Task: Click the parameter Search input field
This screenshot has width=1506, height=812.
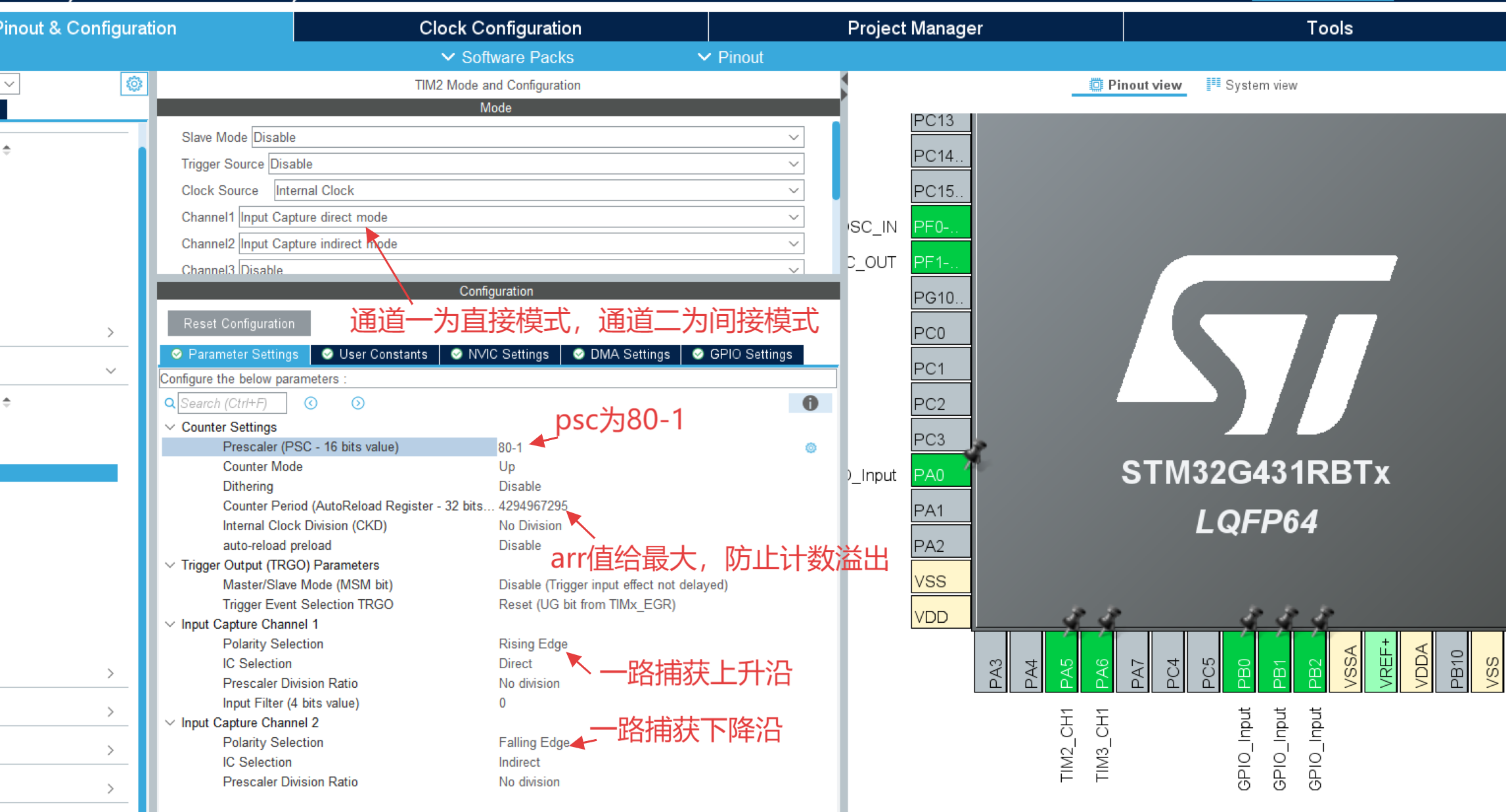Action: (231, 403)
